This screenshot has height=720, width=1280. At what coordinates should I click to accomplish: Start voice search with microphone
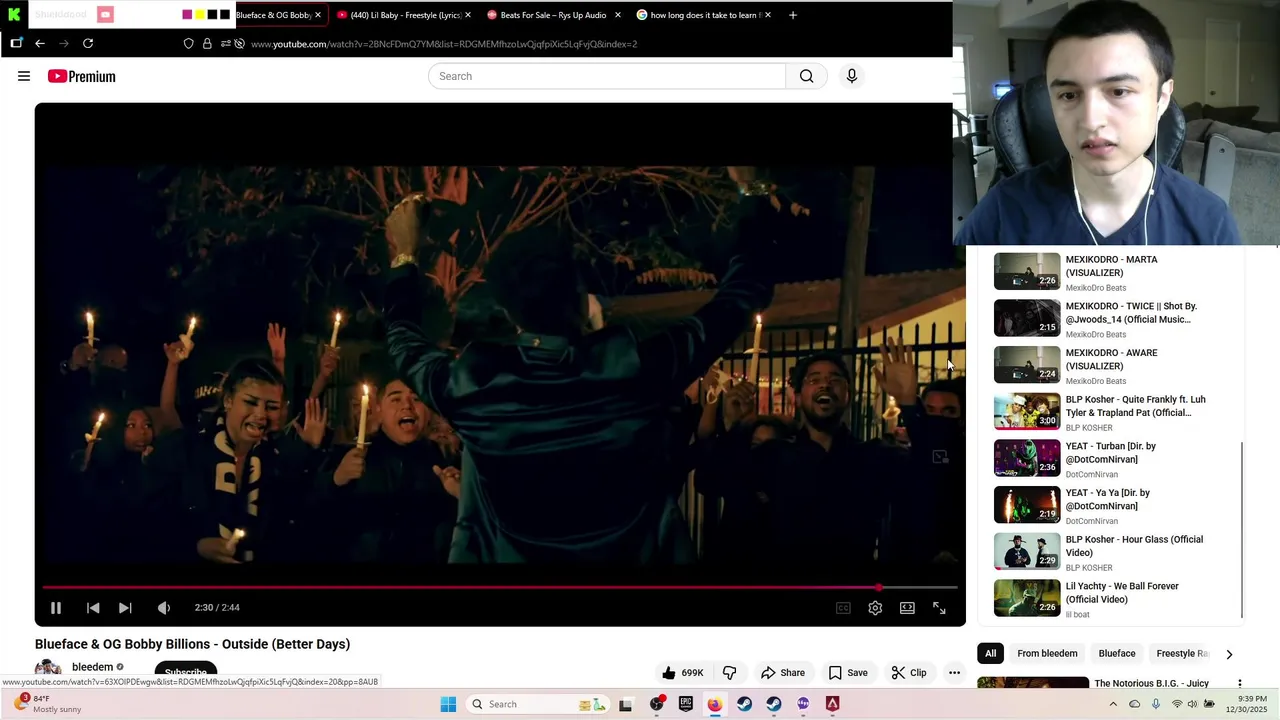point(852,76)
